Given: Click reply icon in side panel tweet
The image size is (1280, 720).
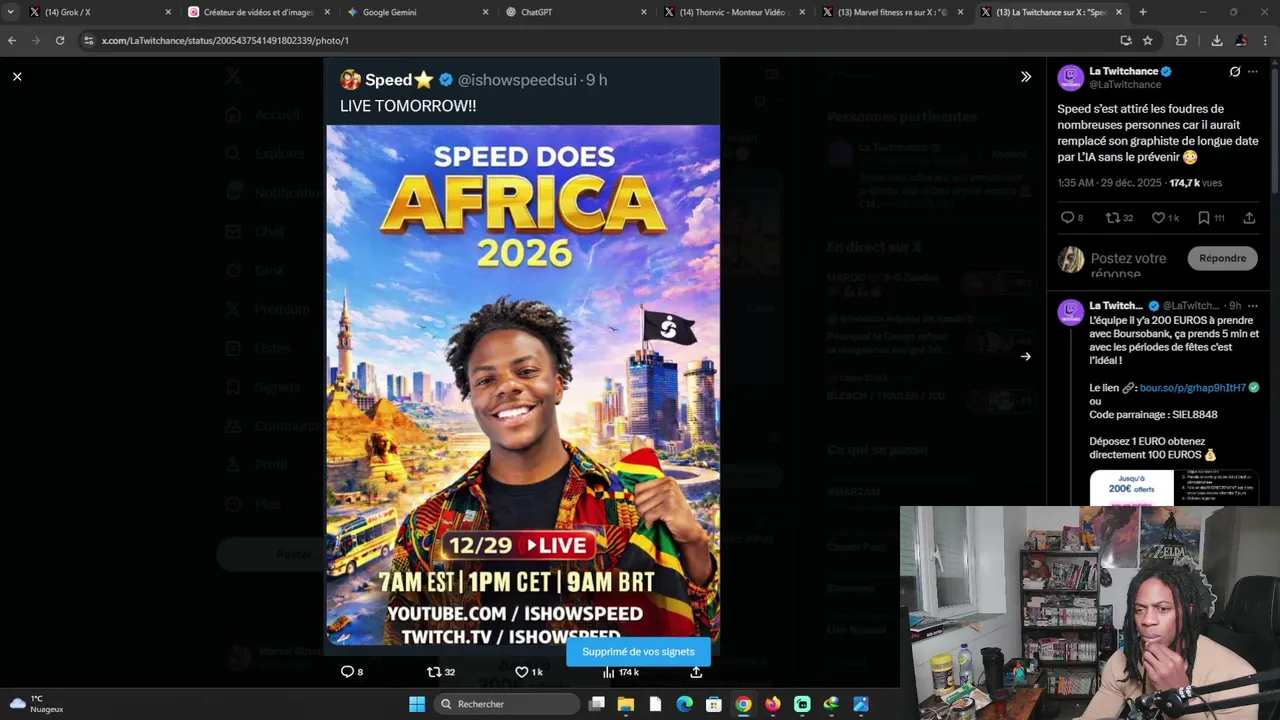Looking at the screenshot, I should pyautogui.click(x=1067, y=217).
